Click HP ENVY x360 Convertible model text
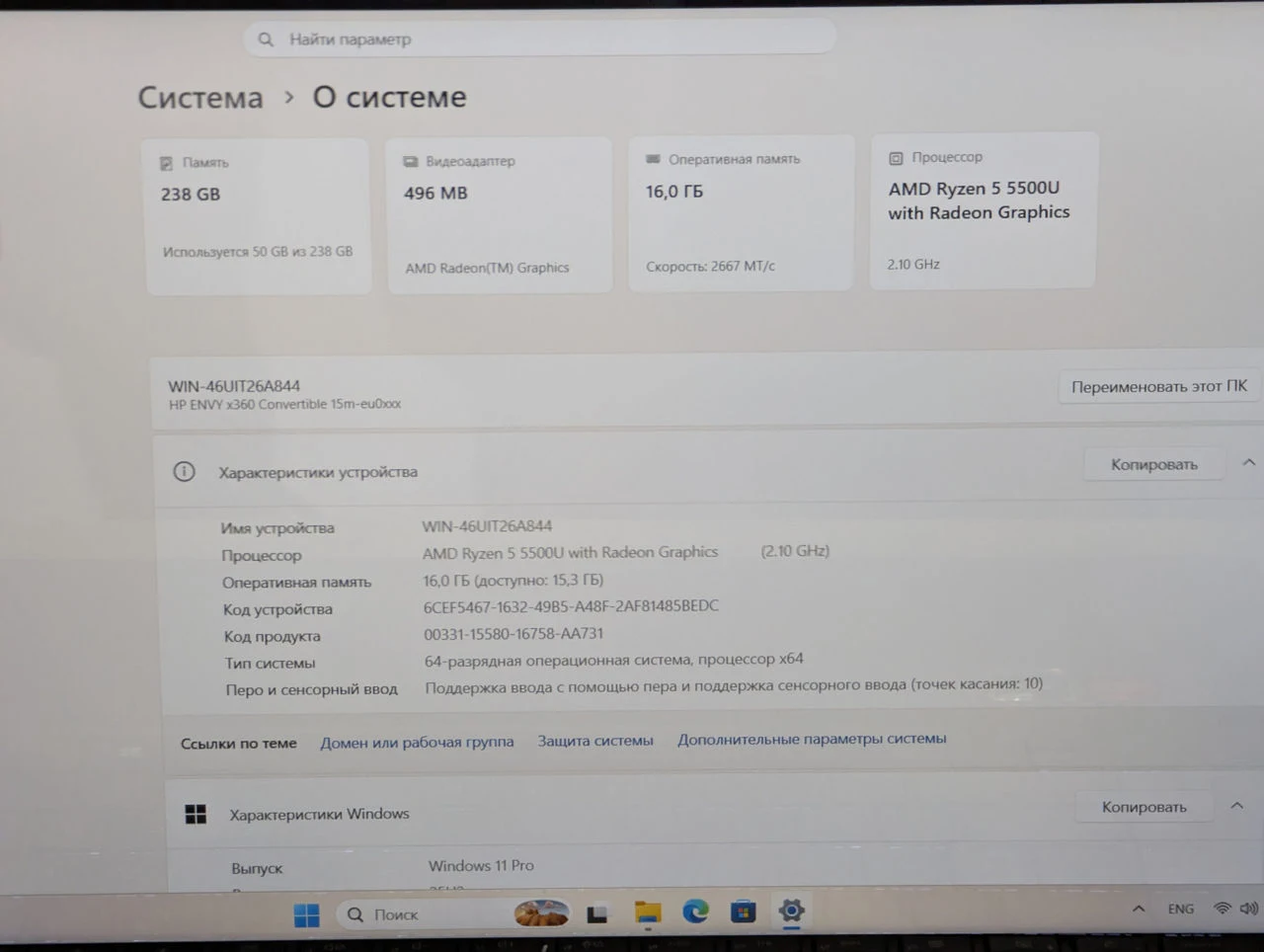The height and width of the screenshot is (952, 1264). pos(284,404)
